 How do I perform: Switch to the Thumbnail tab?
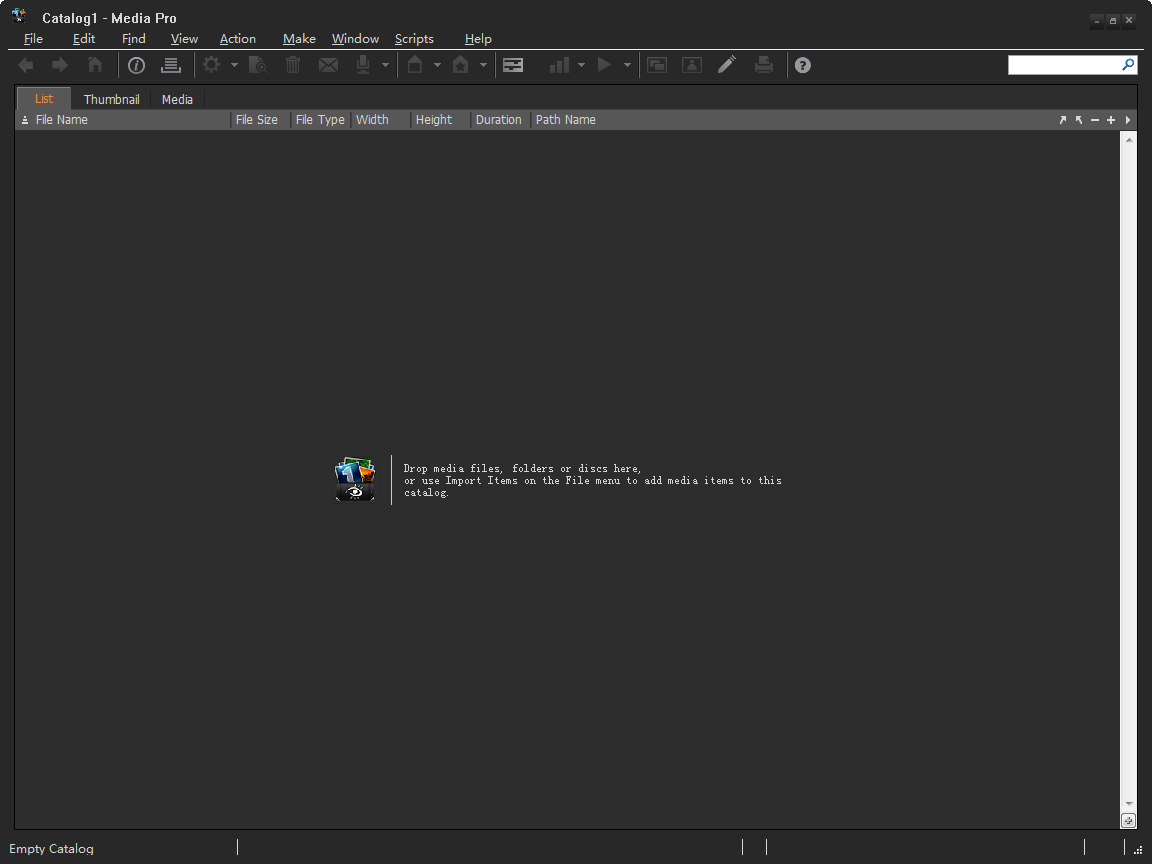coord(112,99)
